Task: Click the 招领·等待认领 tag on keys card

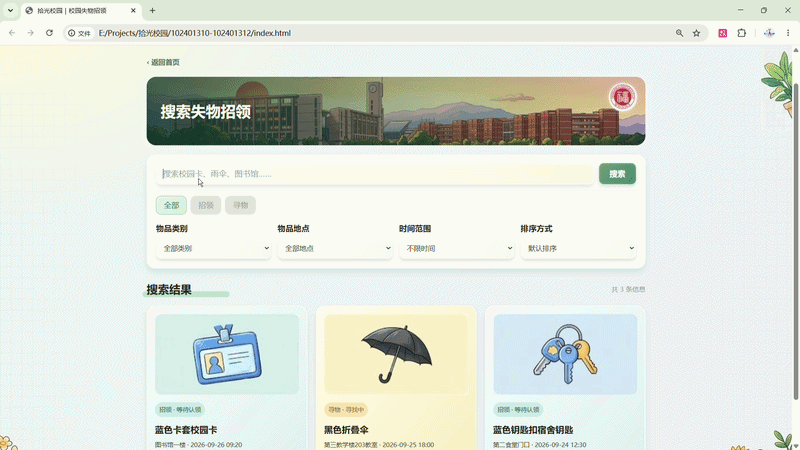Action: click(x=518, y=410)
